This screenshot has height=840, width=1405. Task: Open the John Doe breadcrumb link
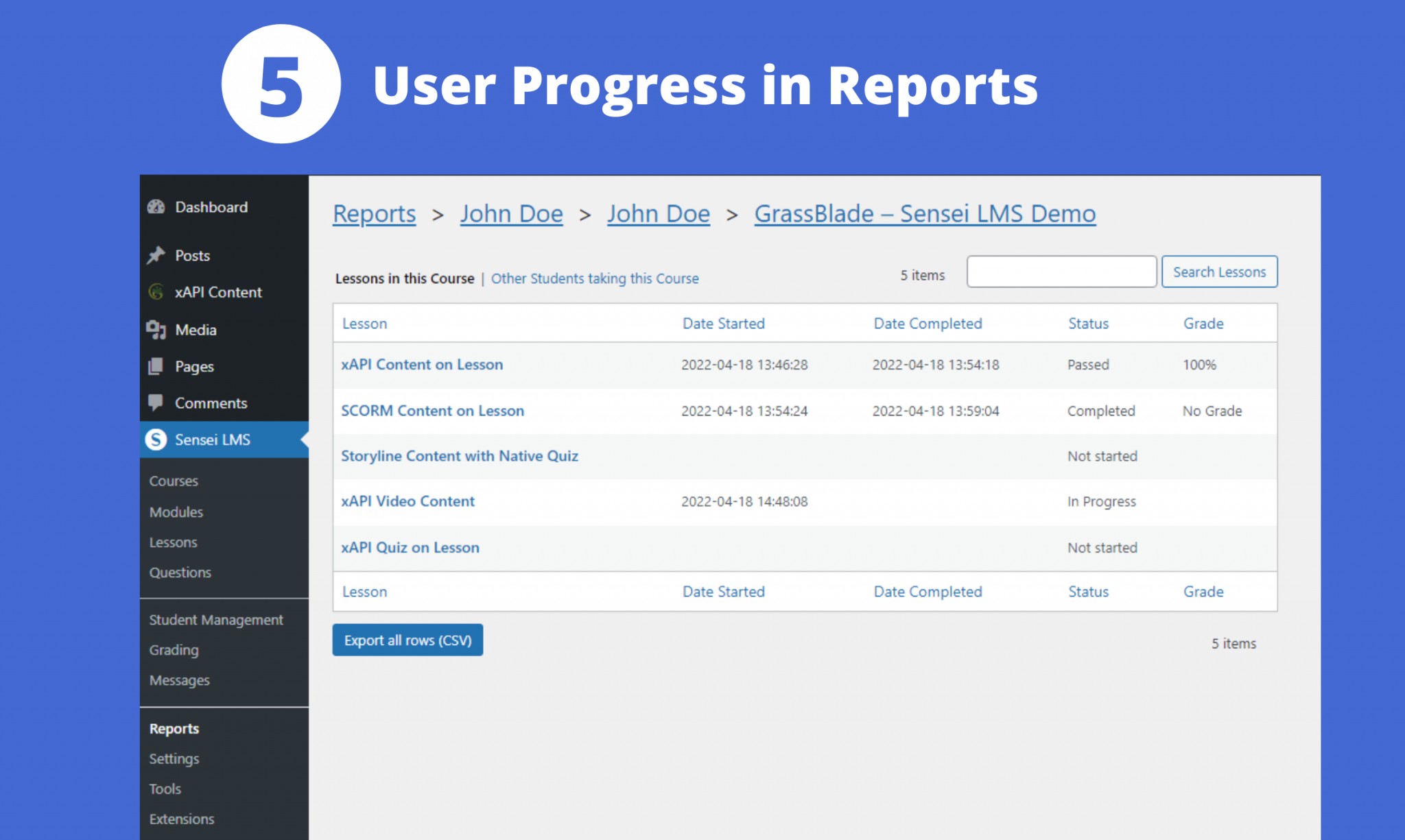point(511,213)
